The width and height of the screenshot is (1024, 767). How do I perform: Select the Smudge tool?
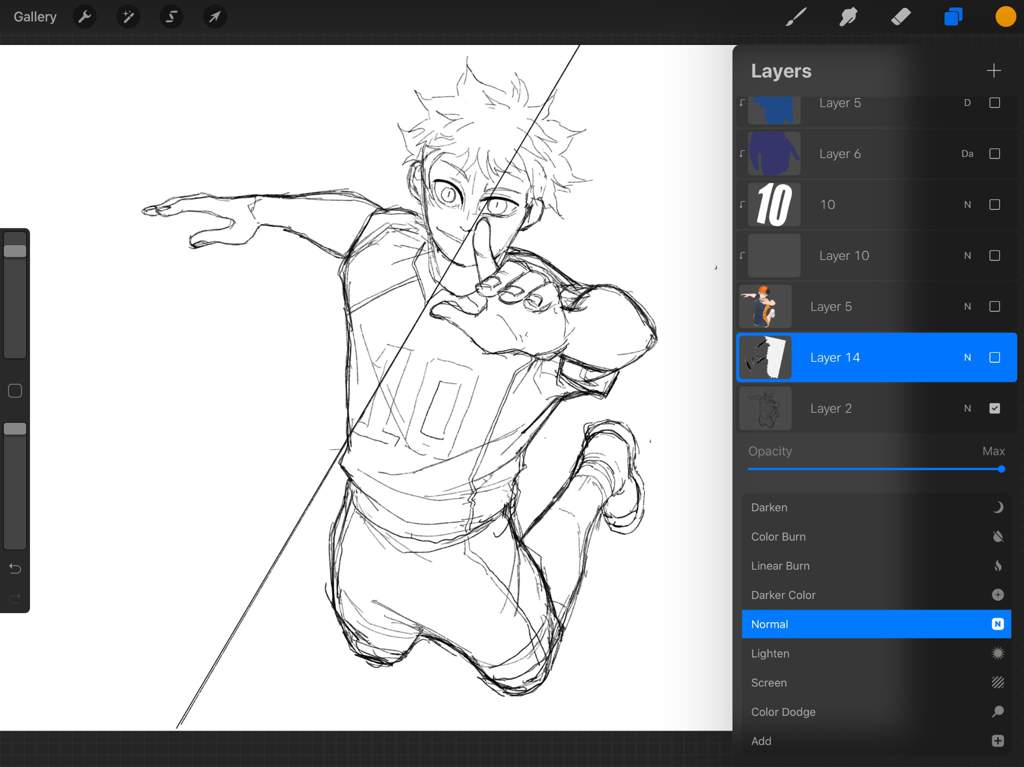[848, 17]
